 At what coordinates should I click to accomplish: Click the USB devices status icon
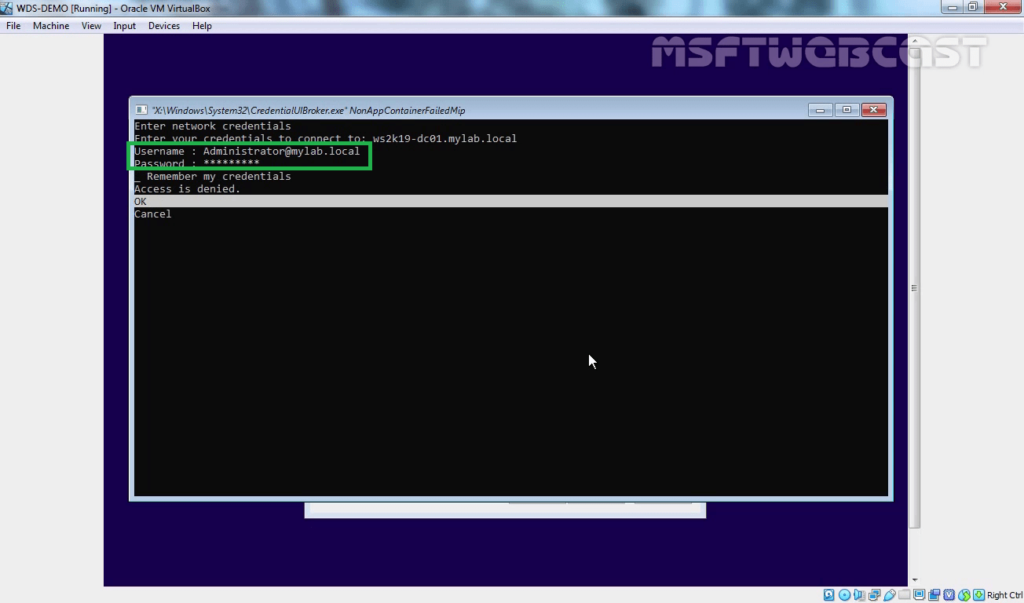pyautogui.click(x=889, y=595)
